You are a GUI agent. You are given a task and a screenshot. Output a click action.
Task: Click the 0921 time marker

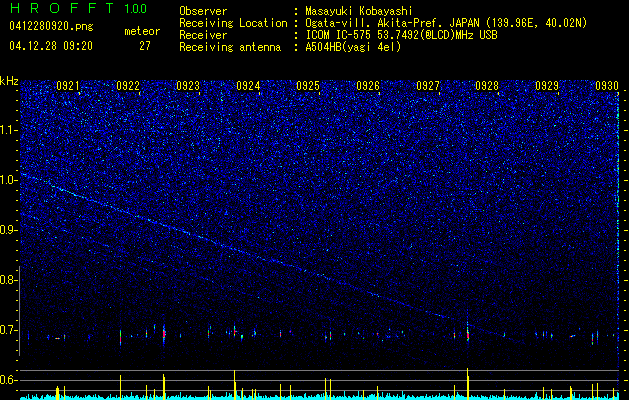68,86
